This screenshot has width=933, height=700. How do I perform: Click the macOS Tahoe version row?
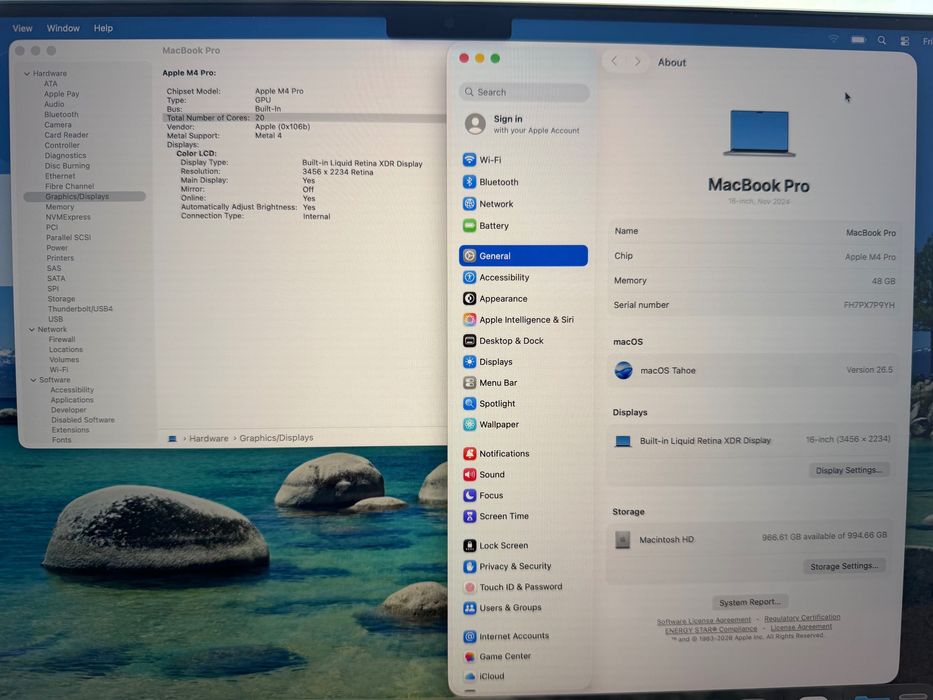(x=753, y=370)
